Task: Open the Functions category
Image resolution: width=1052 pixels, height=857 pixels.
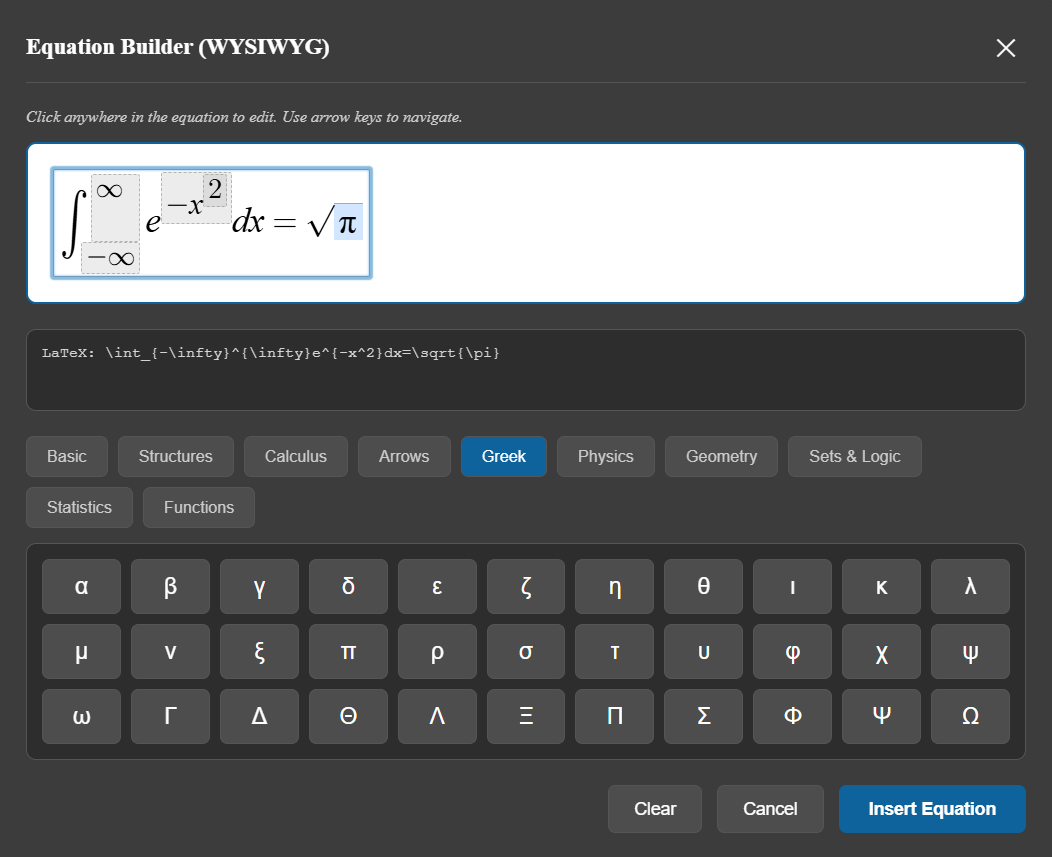Action: pos(198,507)
